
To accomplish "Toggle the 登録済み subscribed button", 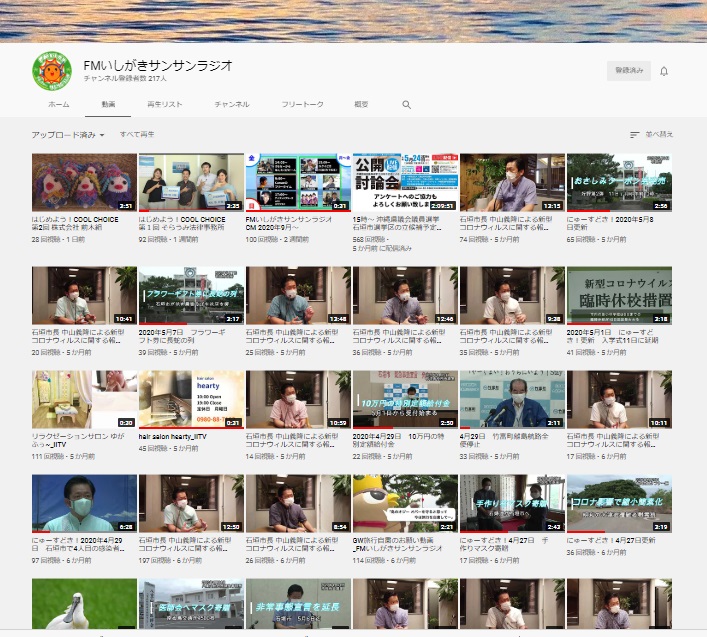I will [627, 70].
